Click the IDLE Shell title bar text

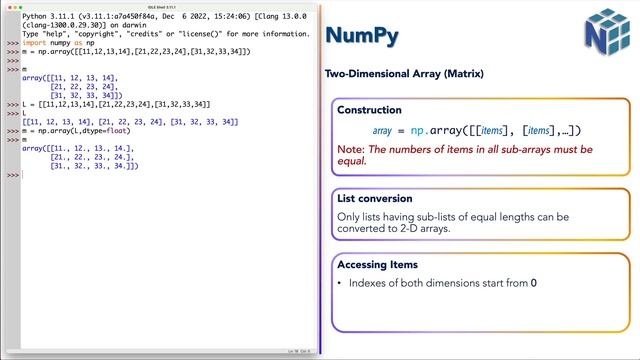coord(162,7)
